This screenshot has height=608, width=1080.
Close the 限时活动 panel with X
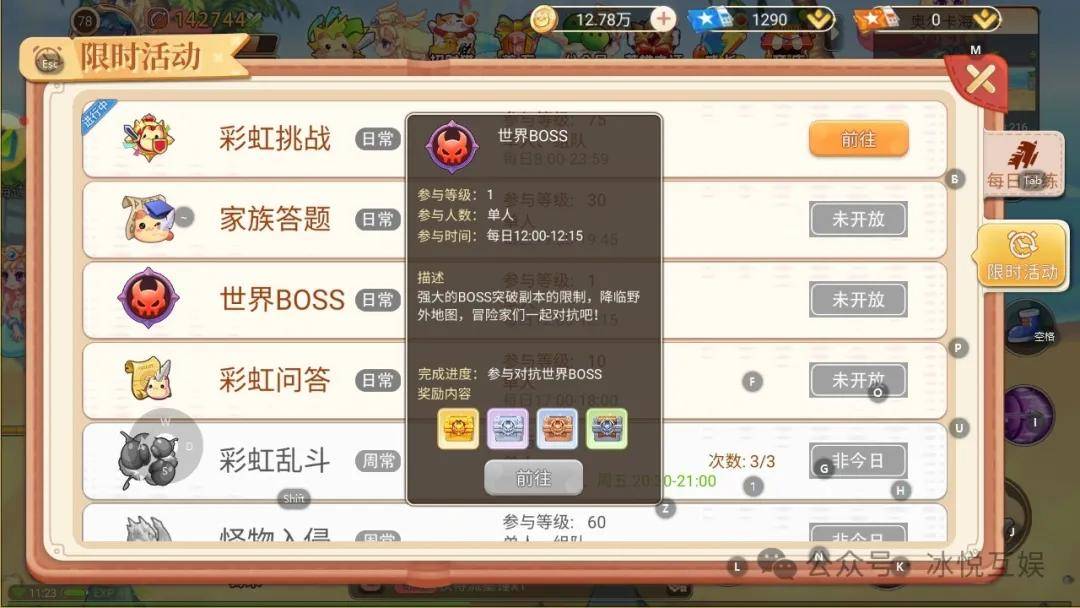tap(981, 81)
